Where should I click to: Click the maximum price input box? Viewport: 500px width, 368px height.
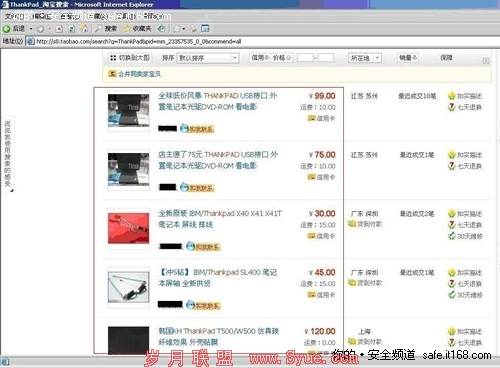click(326, 58)
